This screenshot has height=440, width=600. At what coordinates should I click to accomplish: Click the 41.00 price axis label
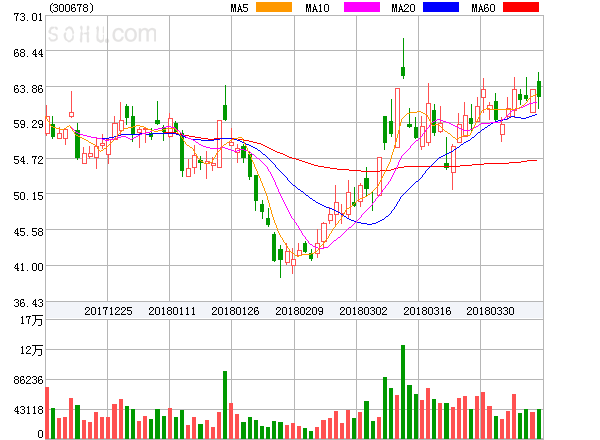(28, 267)
